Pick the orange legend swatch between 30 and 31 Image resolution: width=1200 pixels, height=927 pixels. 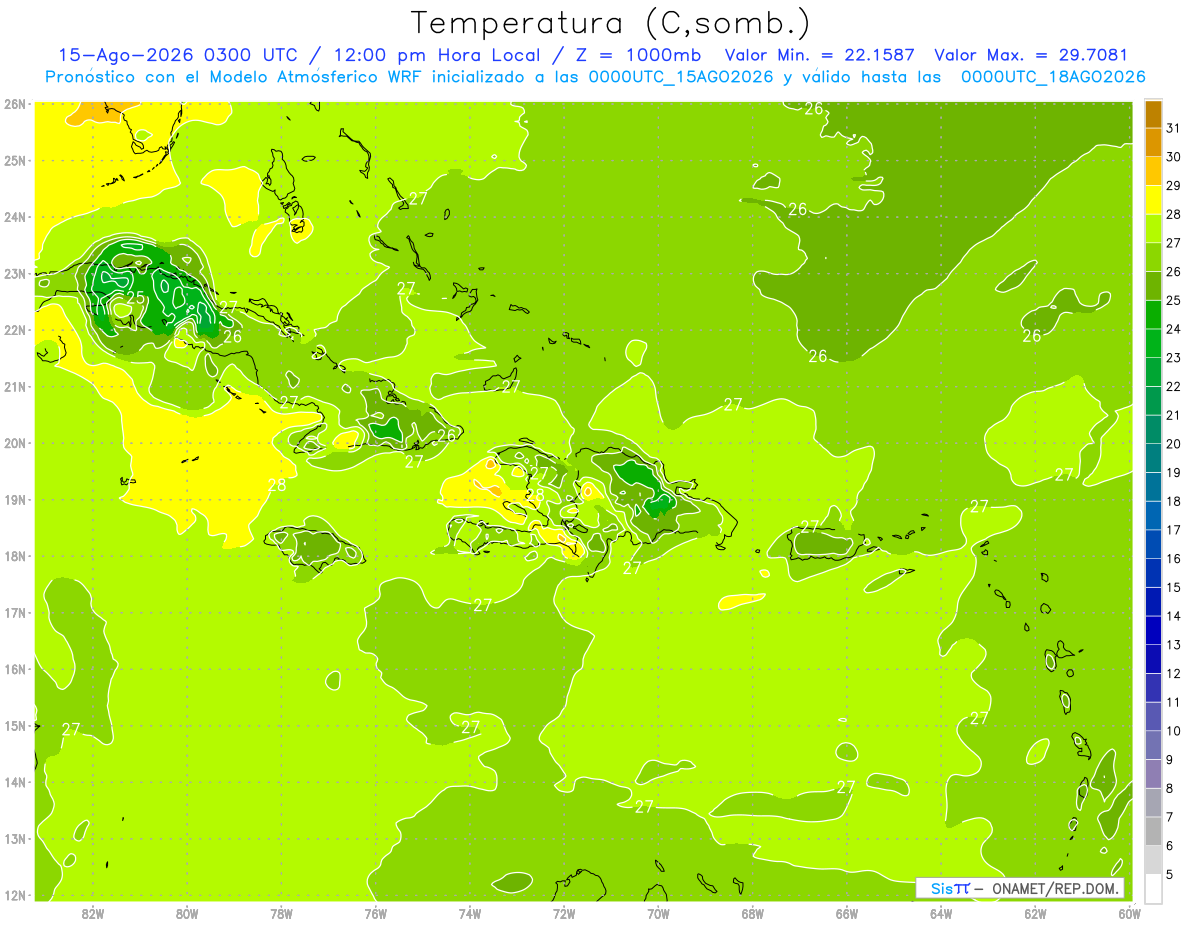[1153, 142]
